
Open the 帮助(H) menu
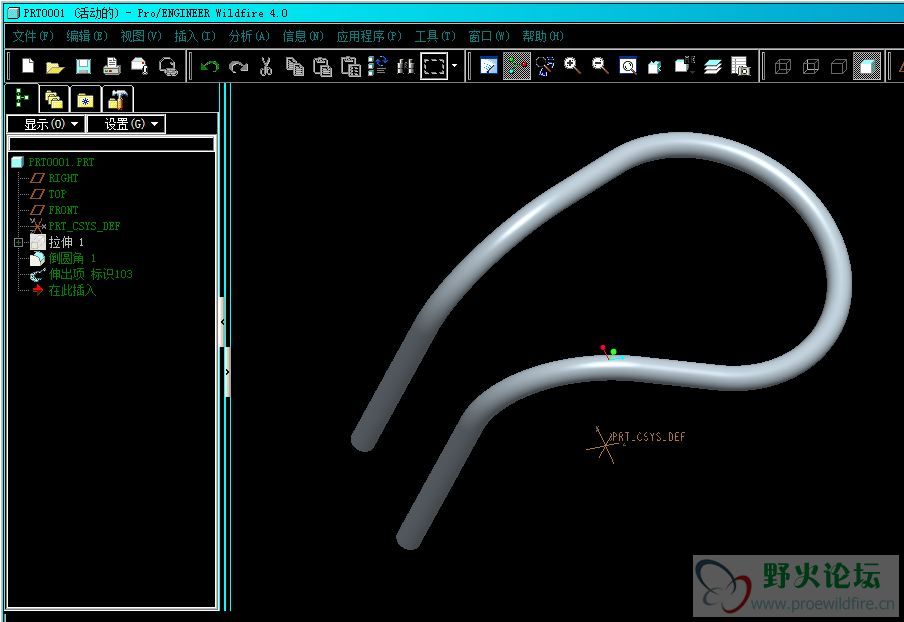coord(543,36)
